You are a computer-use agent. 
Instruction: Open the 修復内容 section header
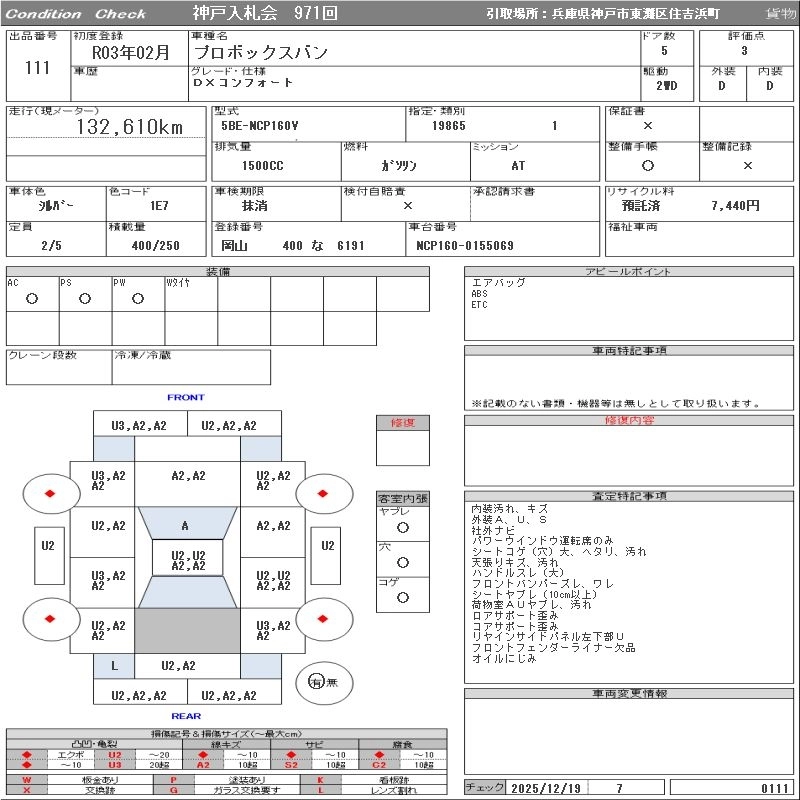(x=630, y=421)
